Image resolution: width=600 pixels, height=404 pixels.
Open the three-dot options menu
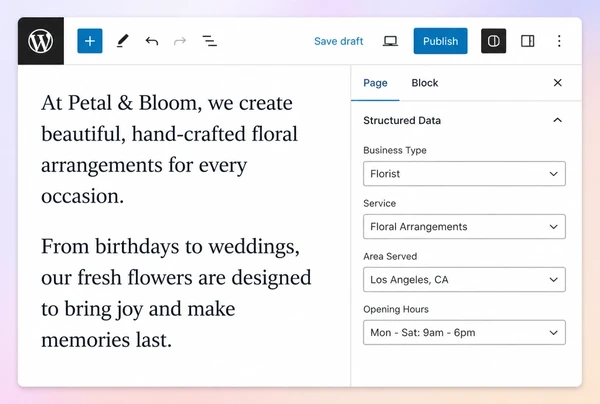pyautogui.click(x=559, y=41)
